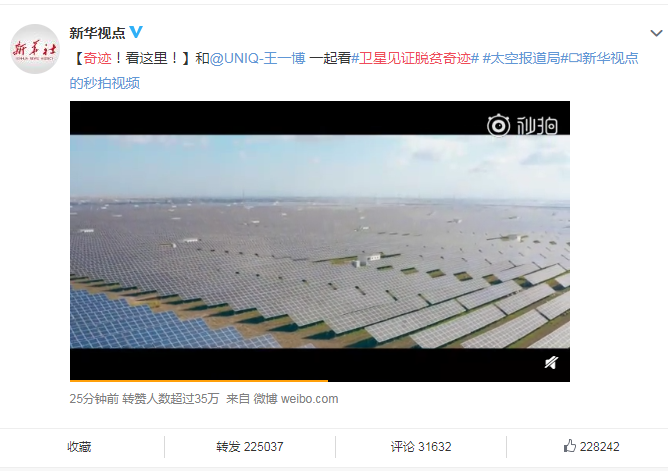Click 转发 225037 to repost

point(250,447)
